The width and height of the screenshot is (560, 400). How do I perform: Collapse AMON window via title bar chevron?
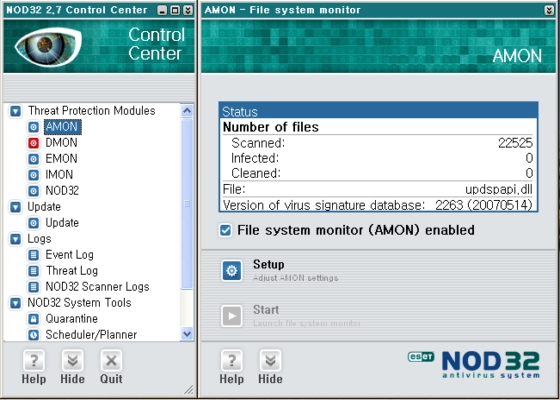pos(549,10)
